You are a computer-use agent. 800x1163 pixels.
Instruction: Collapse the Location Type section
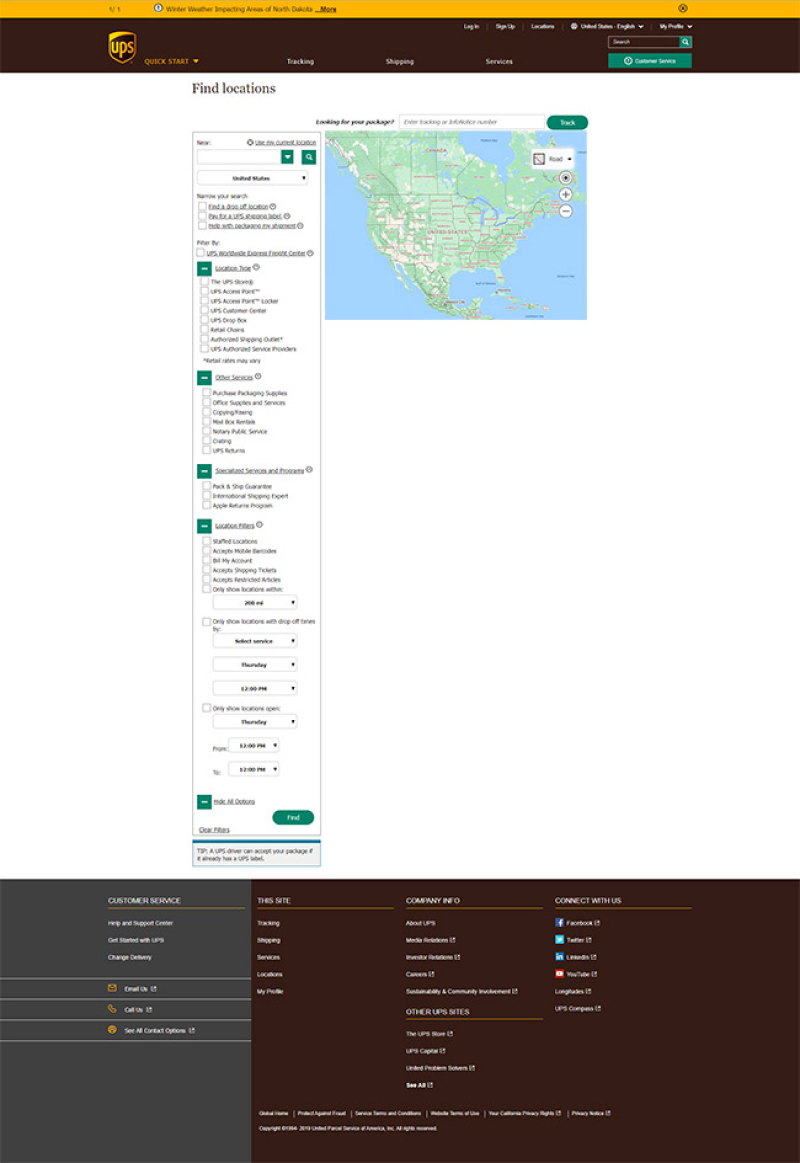204,268
